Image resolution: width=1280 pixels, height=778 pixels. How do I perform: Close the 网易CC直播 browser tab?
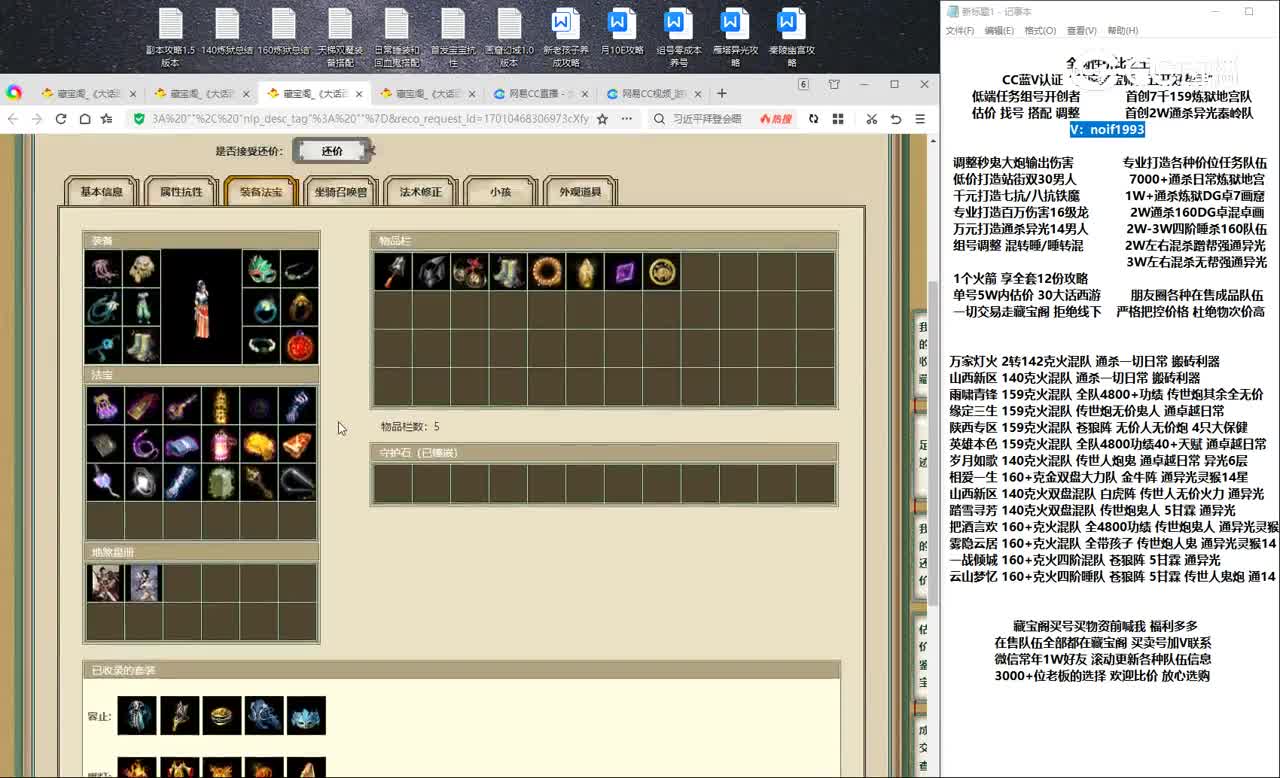coord(585,94)
